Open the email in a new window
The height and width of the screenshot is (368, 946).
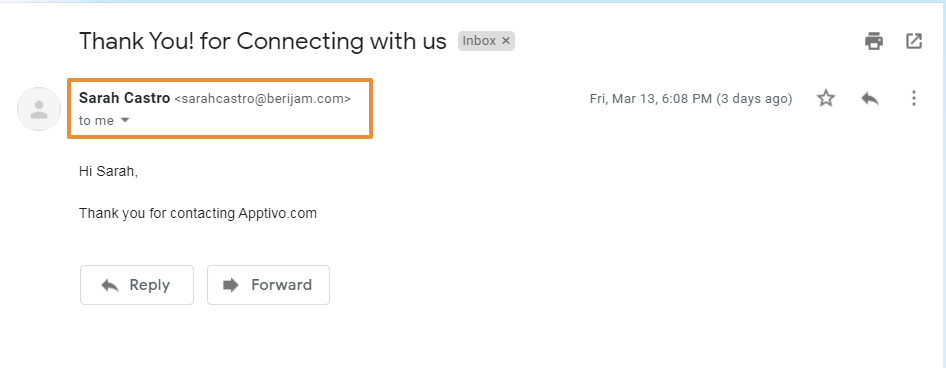[914, 41]
